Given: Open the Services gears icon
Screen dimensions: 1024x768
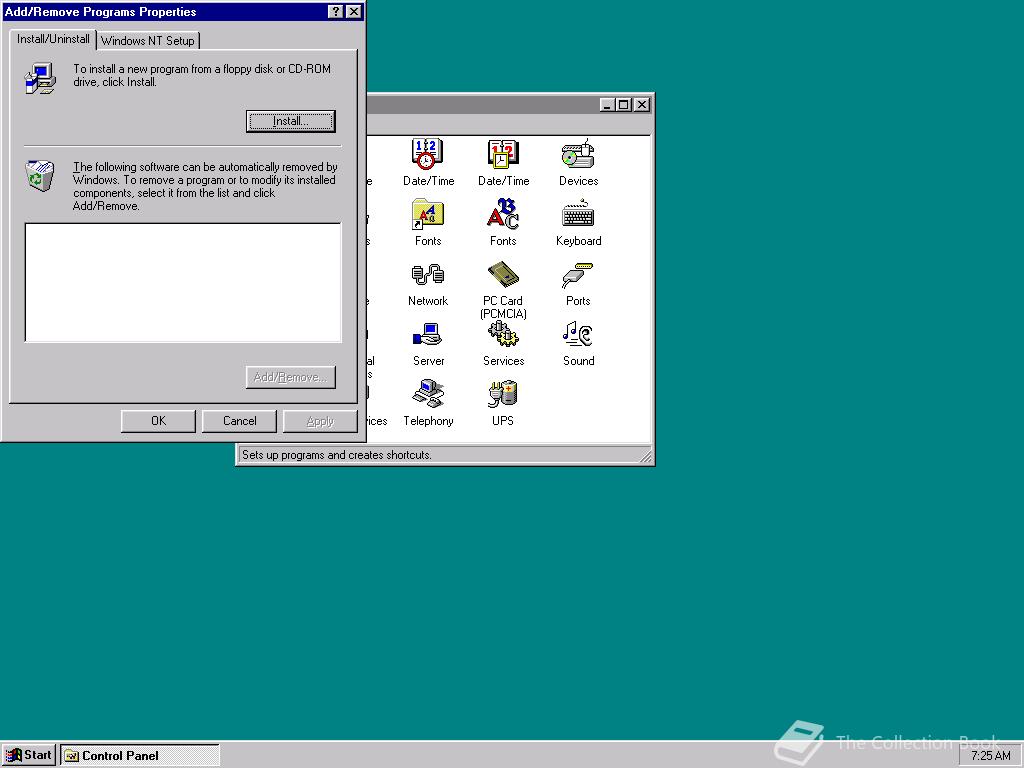Looking at the screenshot, I should click(503, 334).
